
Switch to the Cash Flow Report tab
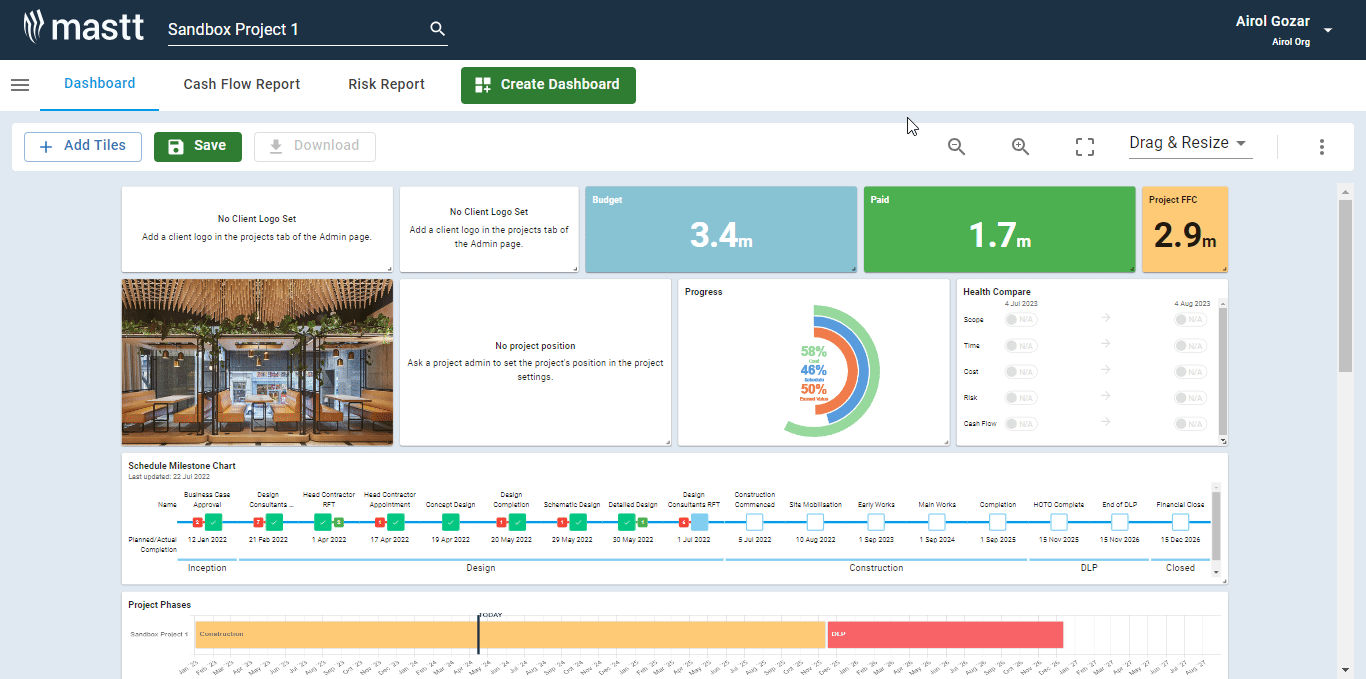tap(241, 85)
